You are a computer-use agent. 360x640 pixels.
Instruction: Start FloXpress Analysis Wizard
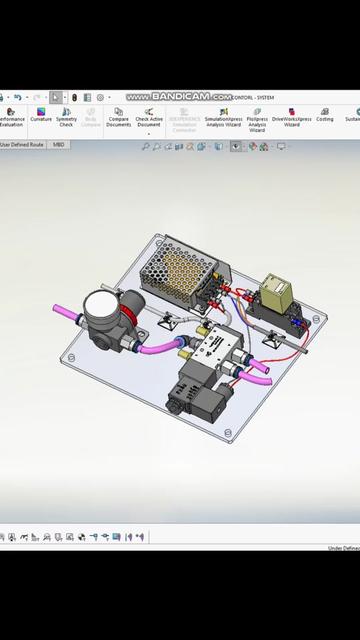pos(257,120)
